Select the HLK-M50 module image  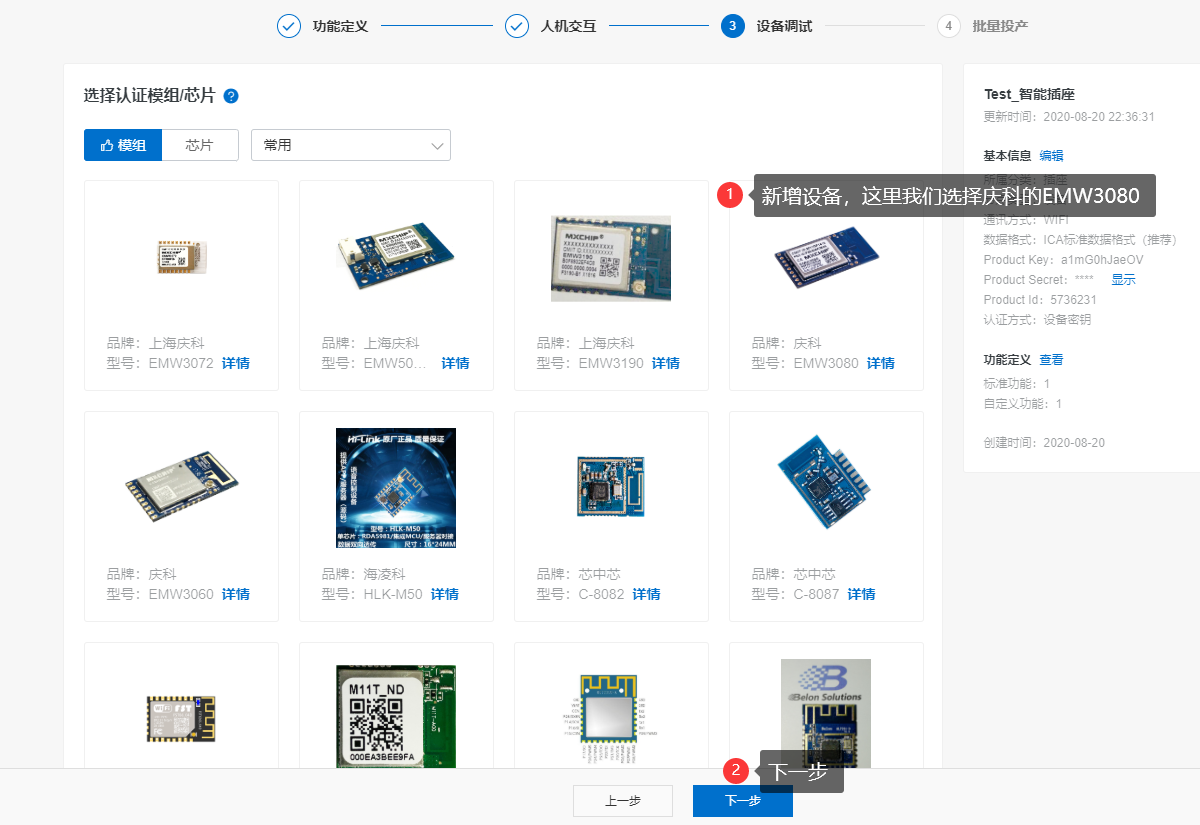pos(396,488)
